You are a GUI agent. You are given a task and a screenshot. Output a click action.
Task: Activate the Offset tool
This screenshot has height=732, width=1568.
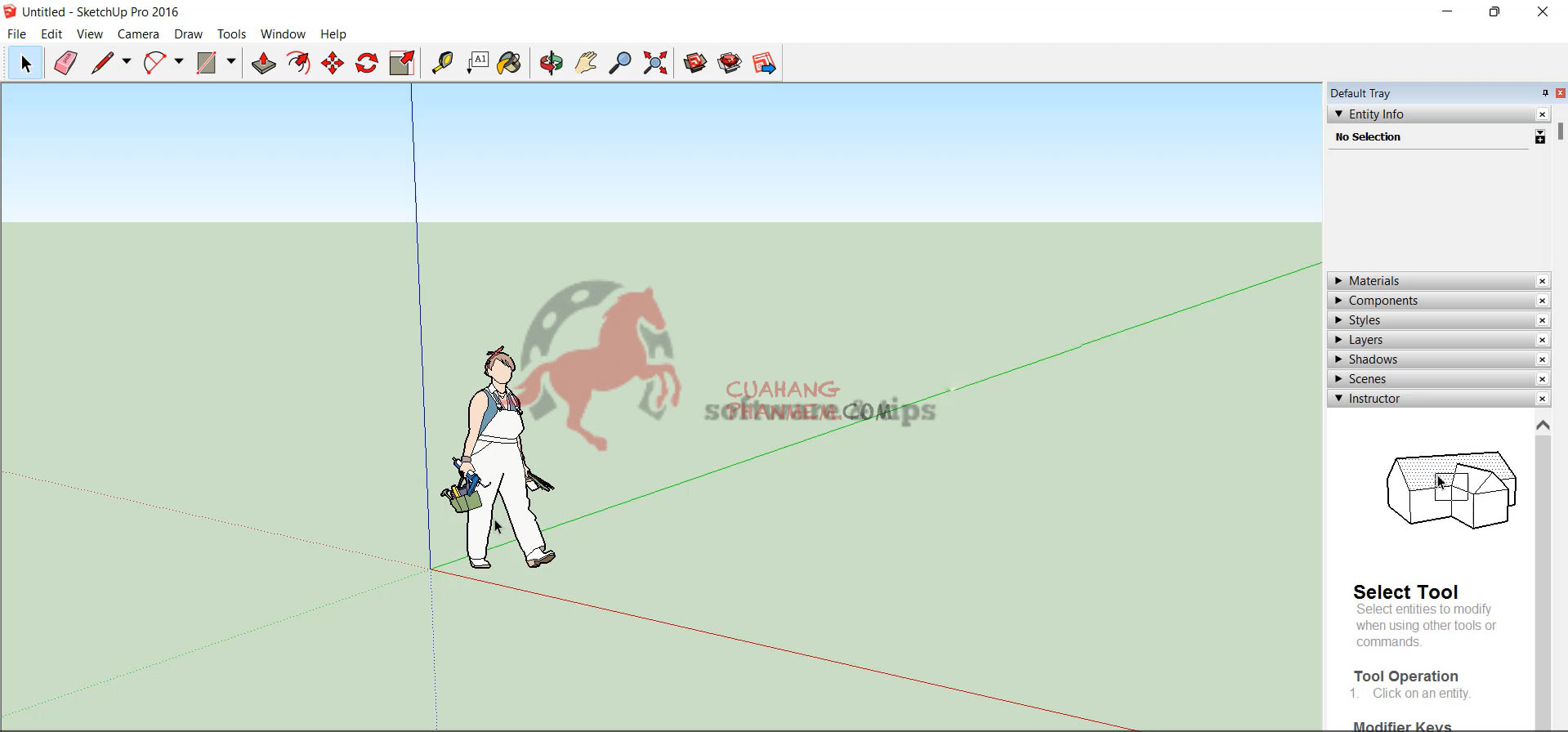point(298,63)
